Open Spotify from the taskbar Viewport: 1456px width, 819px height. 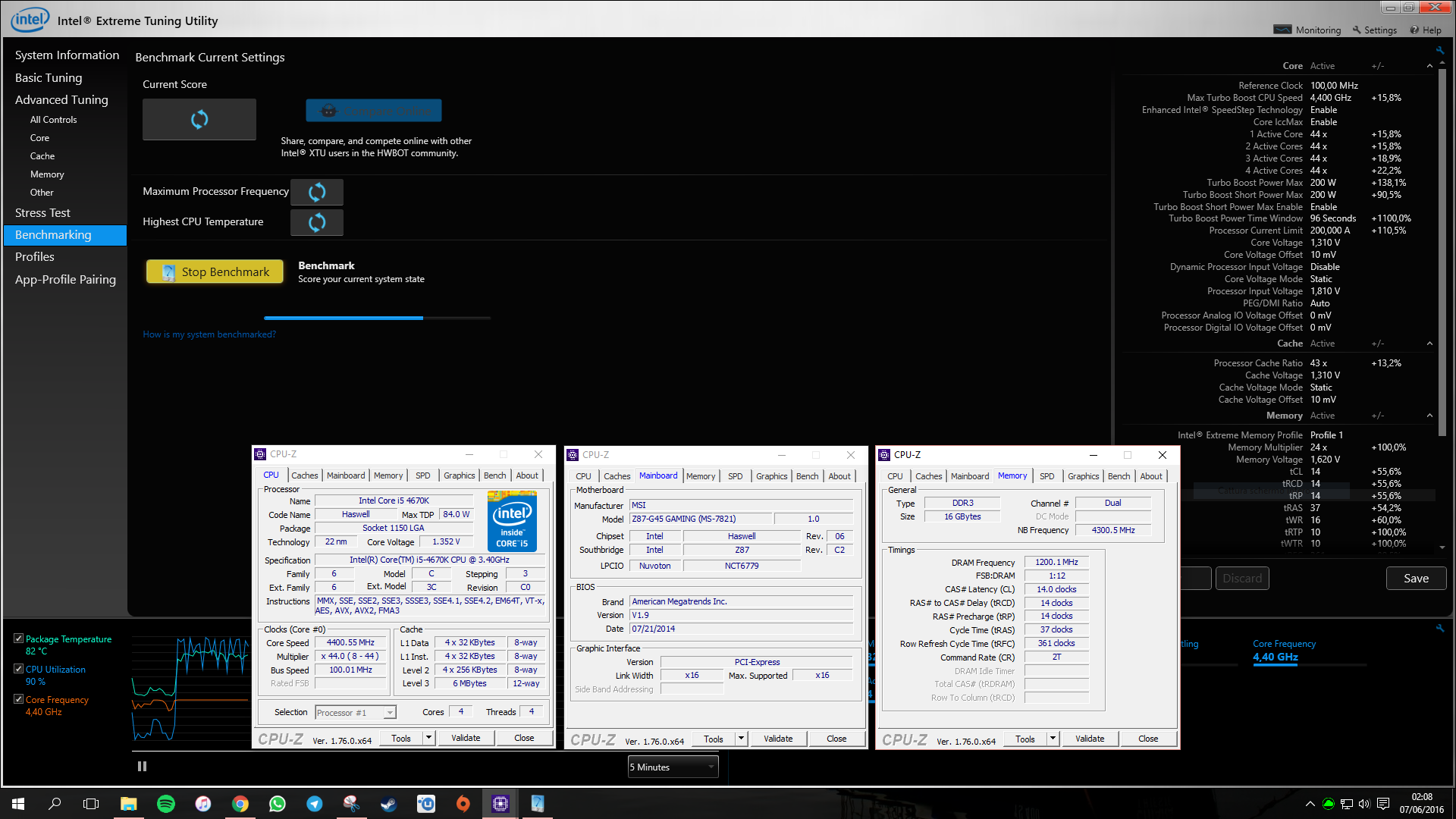[165, 804]
